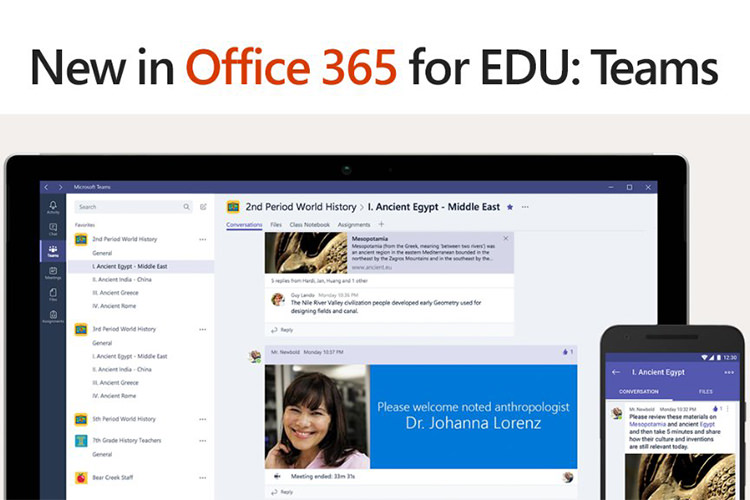The width and height of the screenshot is (750, 500).
Task: Open the Chat icon in sidebar
Action: pos(53,229)
